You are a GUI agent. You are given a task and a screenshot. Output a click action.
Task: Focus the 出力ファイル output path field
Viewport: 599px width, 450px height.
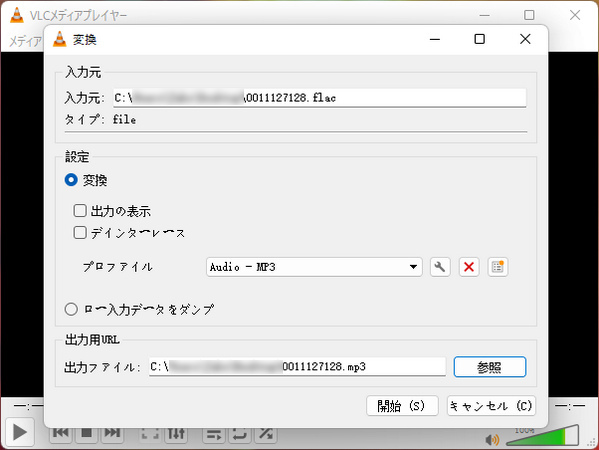[x=297, y=367]
